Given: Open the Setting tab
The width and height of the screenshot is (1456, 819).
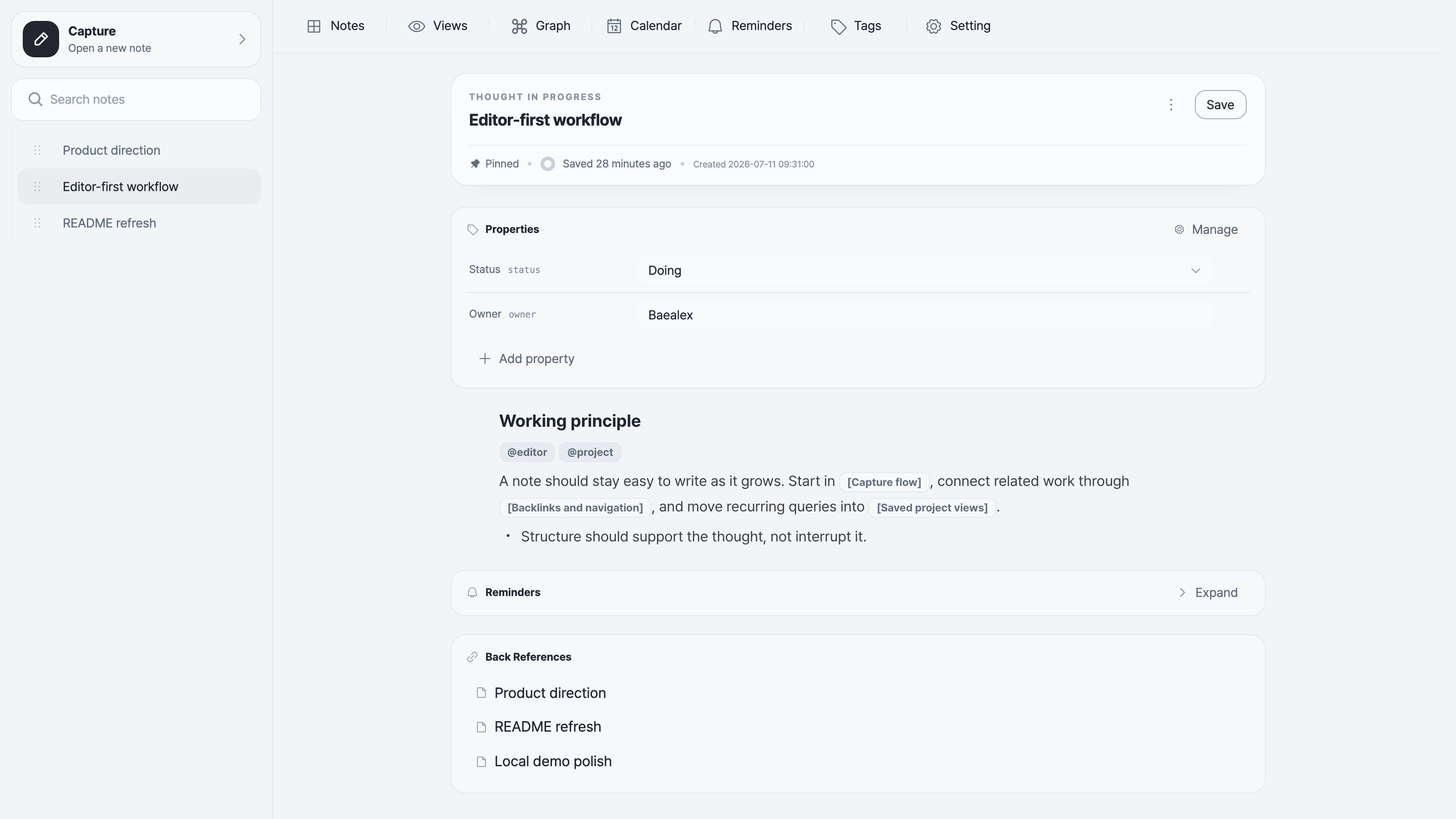Looking at the screenshot, I should tap(959, 26).
